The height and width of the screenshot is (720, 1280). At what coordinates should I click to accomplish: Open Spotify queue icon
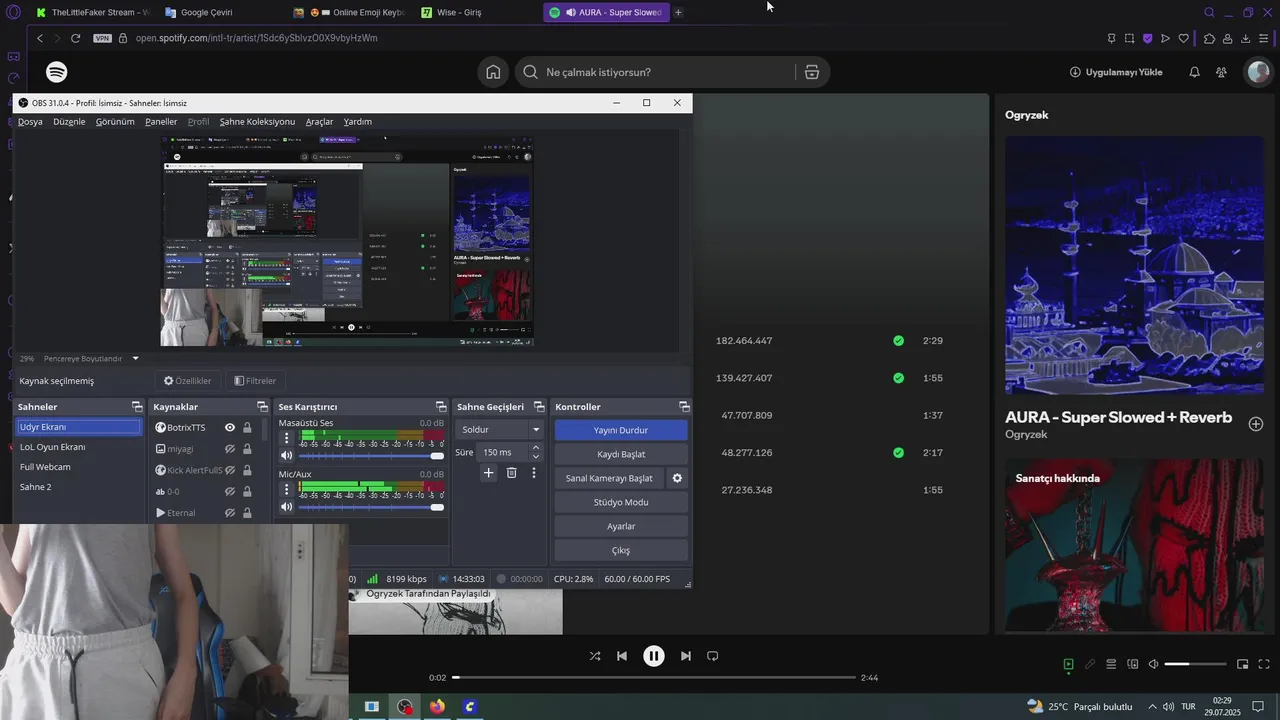pos(1111,664)
